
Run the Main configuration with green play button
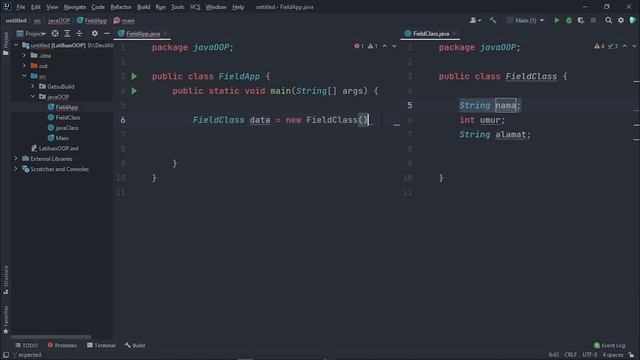556,20
